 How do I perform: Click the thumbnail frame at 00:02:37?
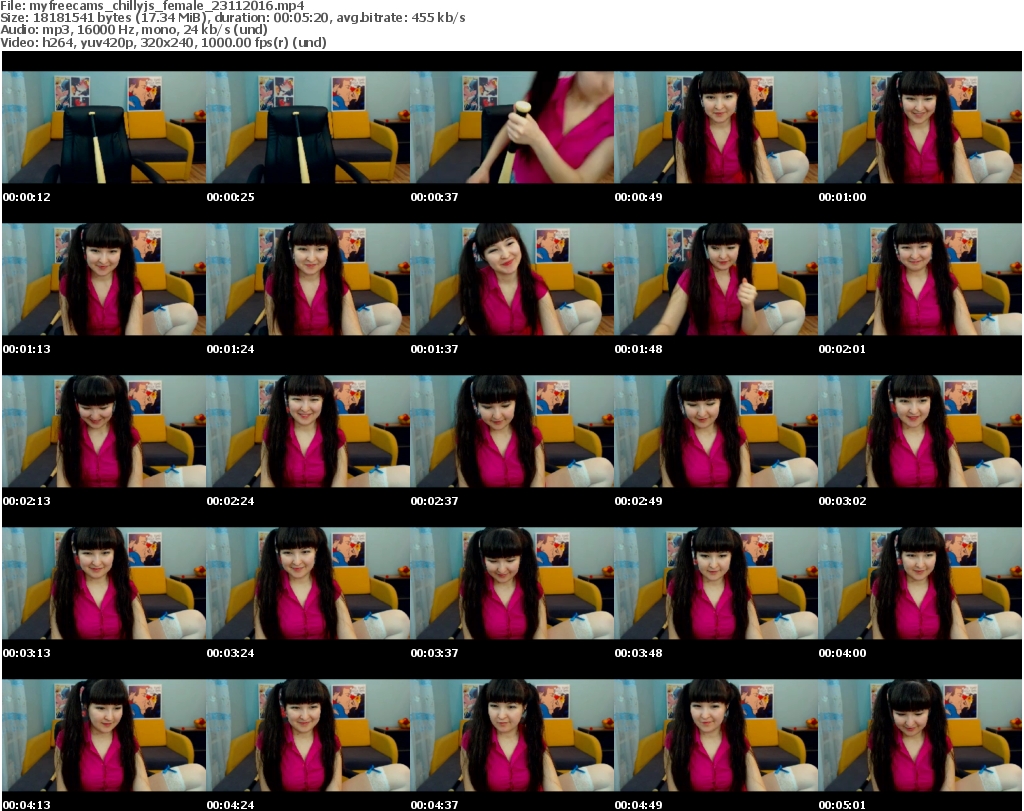[x=512, y=432]
